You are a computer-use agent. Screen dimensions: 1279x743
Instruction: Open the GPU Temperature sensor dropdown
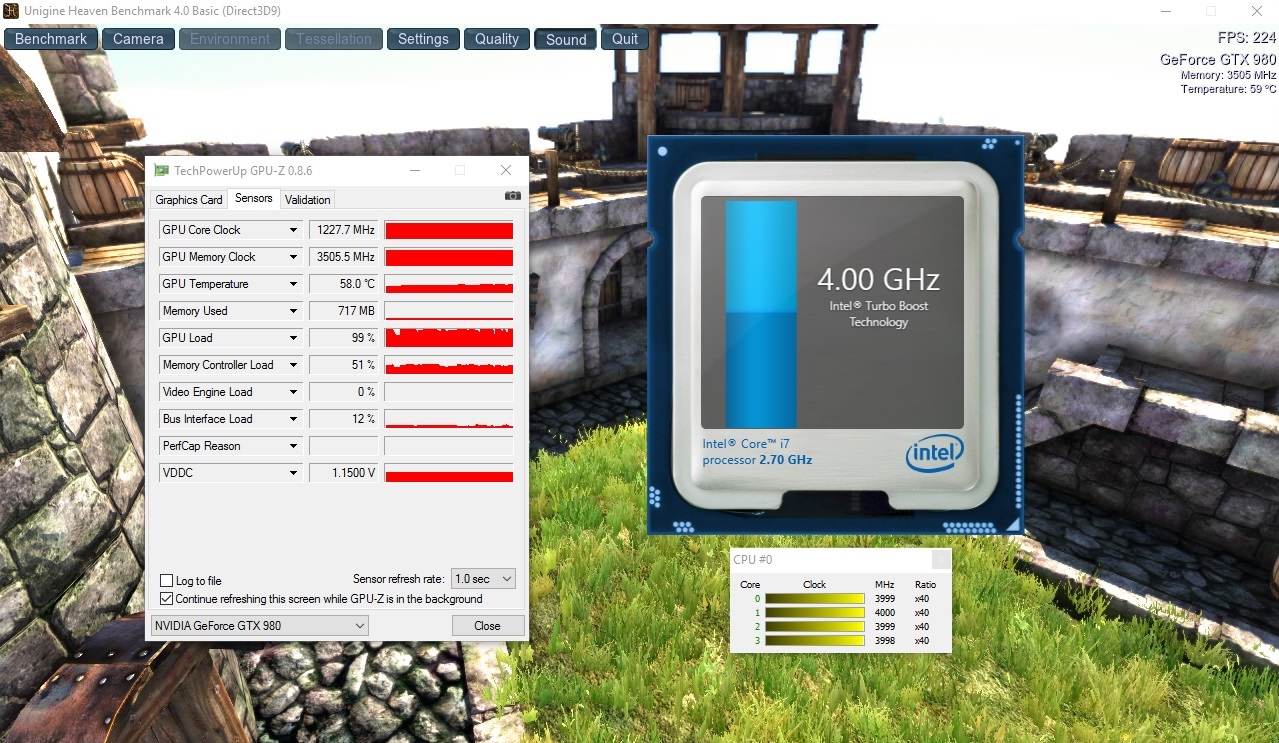click(x=293, y=284)
